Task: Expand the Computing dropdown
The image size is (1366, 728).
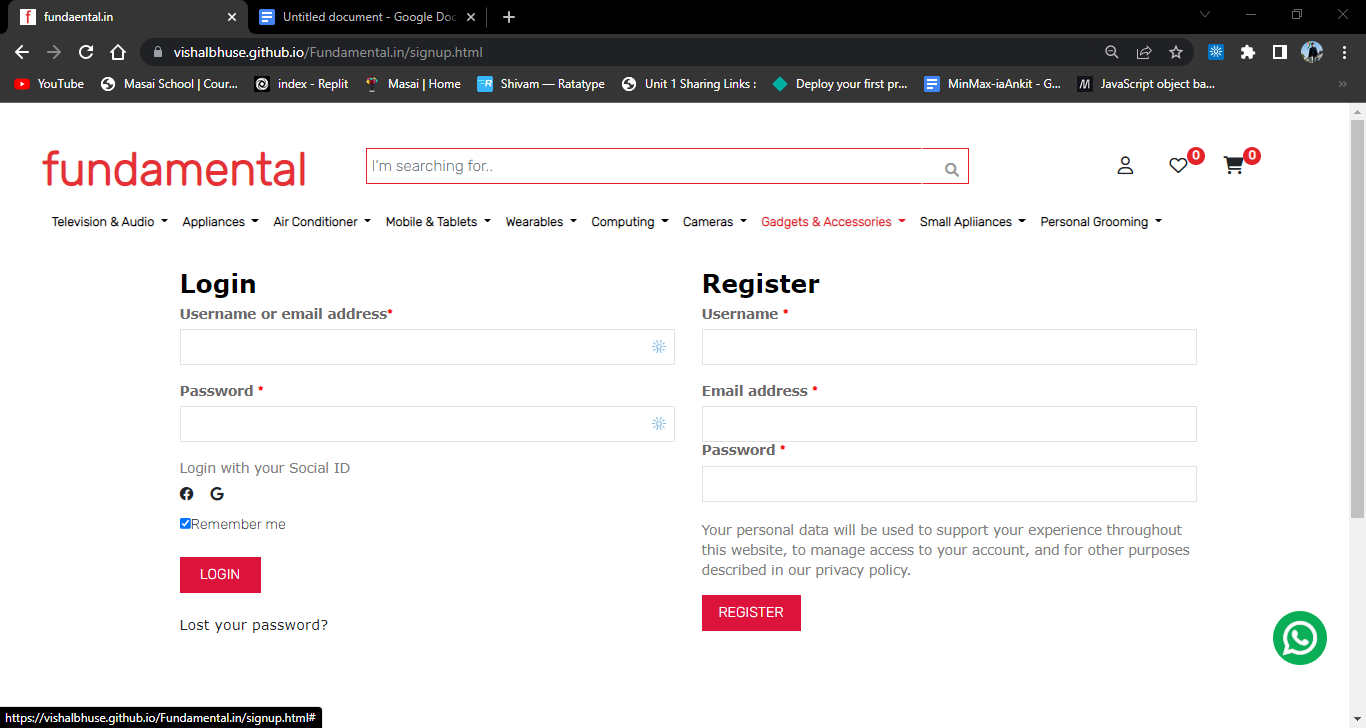Action: (x=630, y=222)
